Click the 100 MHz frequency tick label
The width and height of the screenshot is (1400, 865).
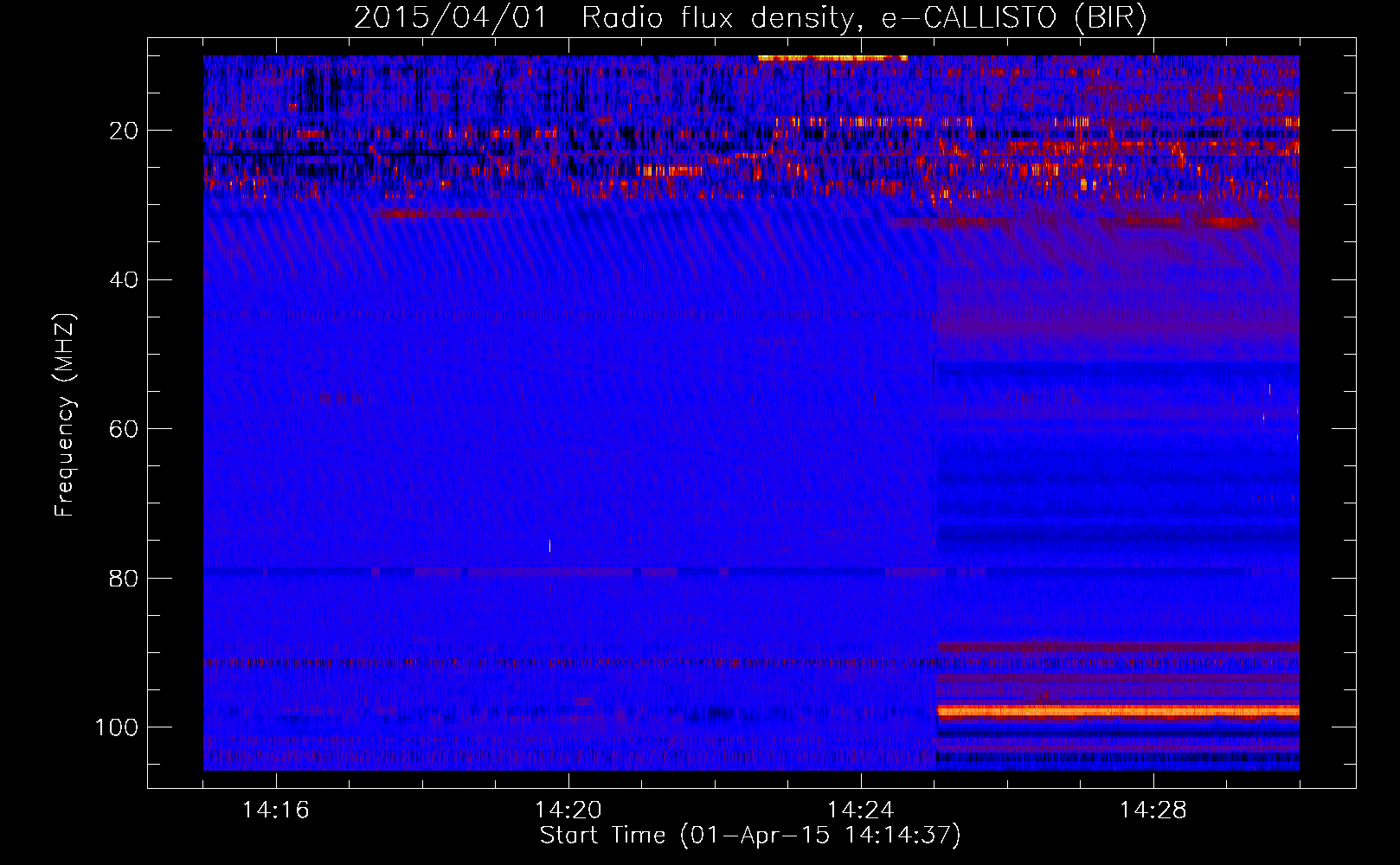click(117, 727)
